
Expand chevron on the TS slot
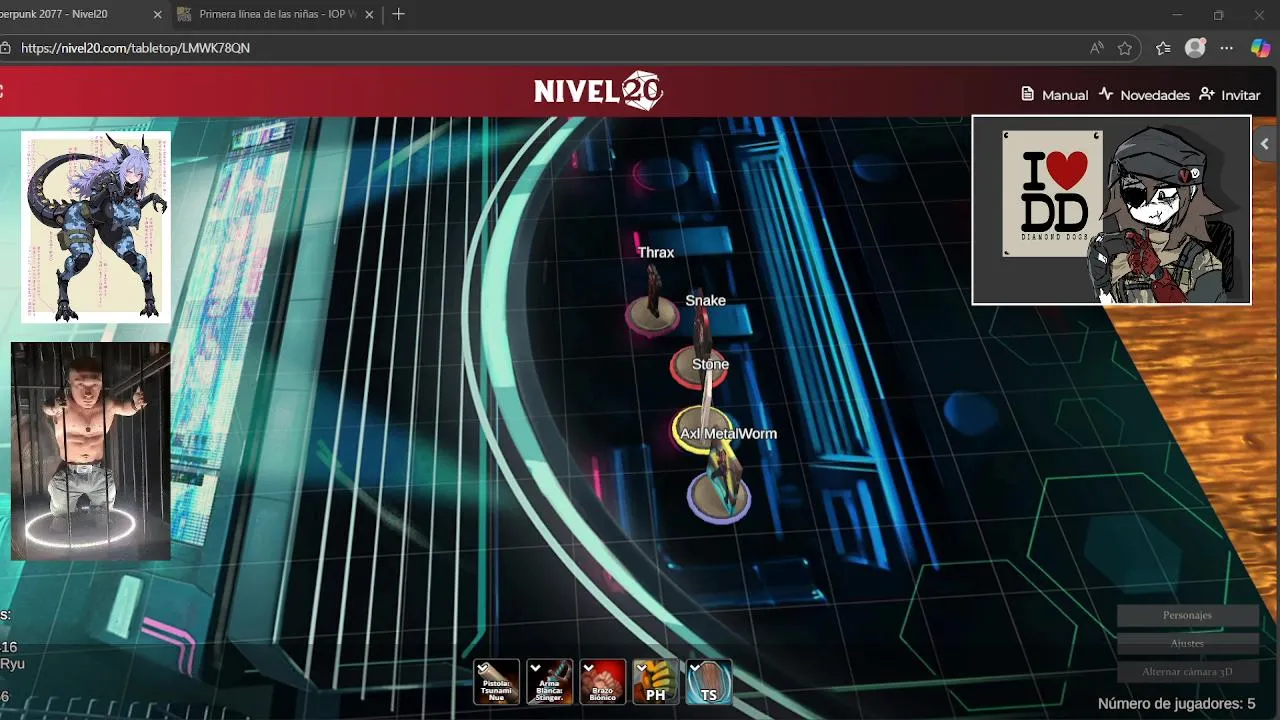[x=695, y=668]
